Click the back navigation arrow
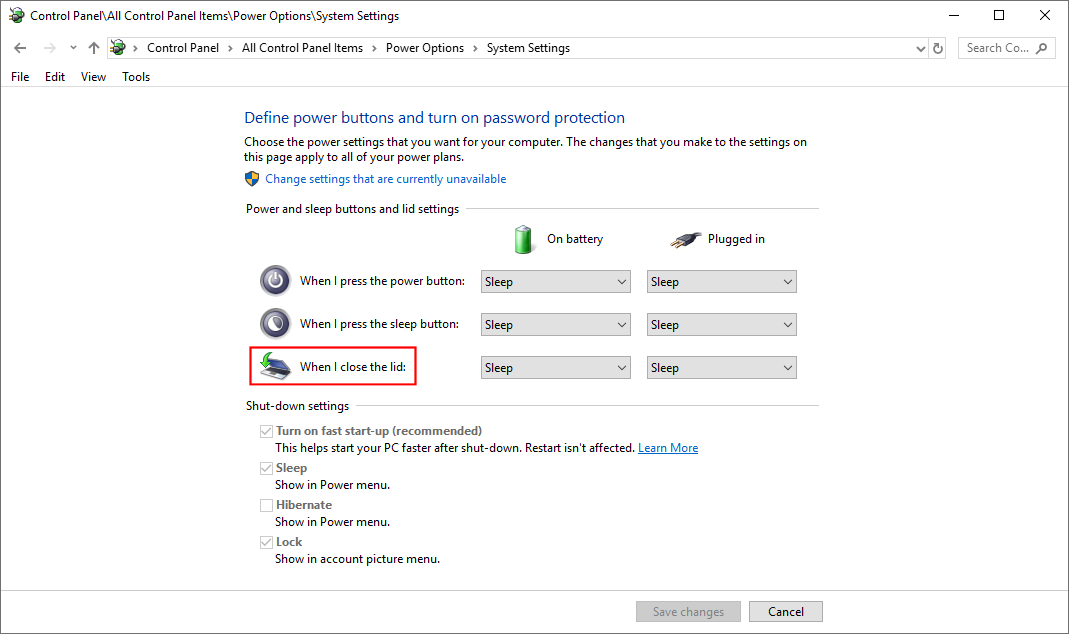The image size is (1069, 634). coord(20,47)
